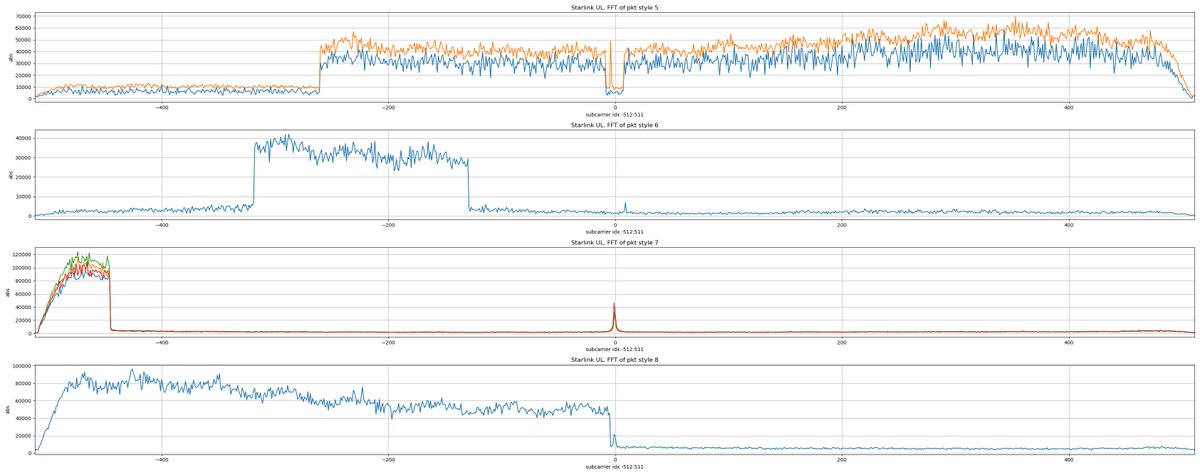Click the title "Starlink UL. FFT of pkt style 8"
The height and width of the screenshot is (475, 1200).
[614, 359]
